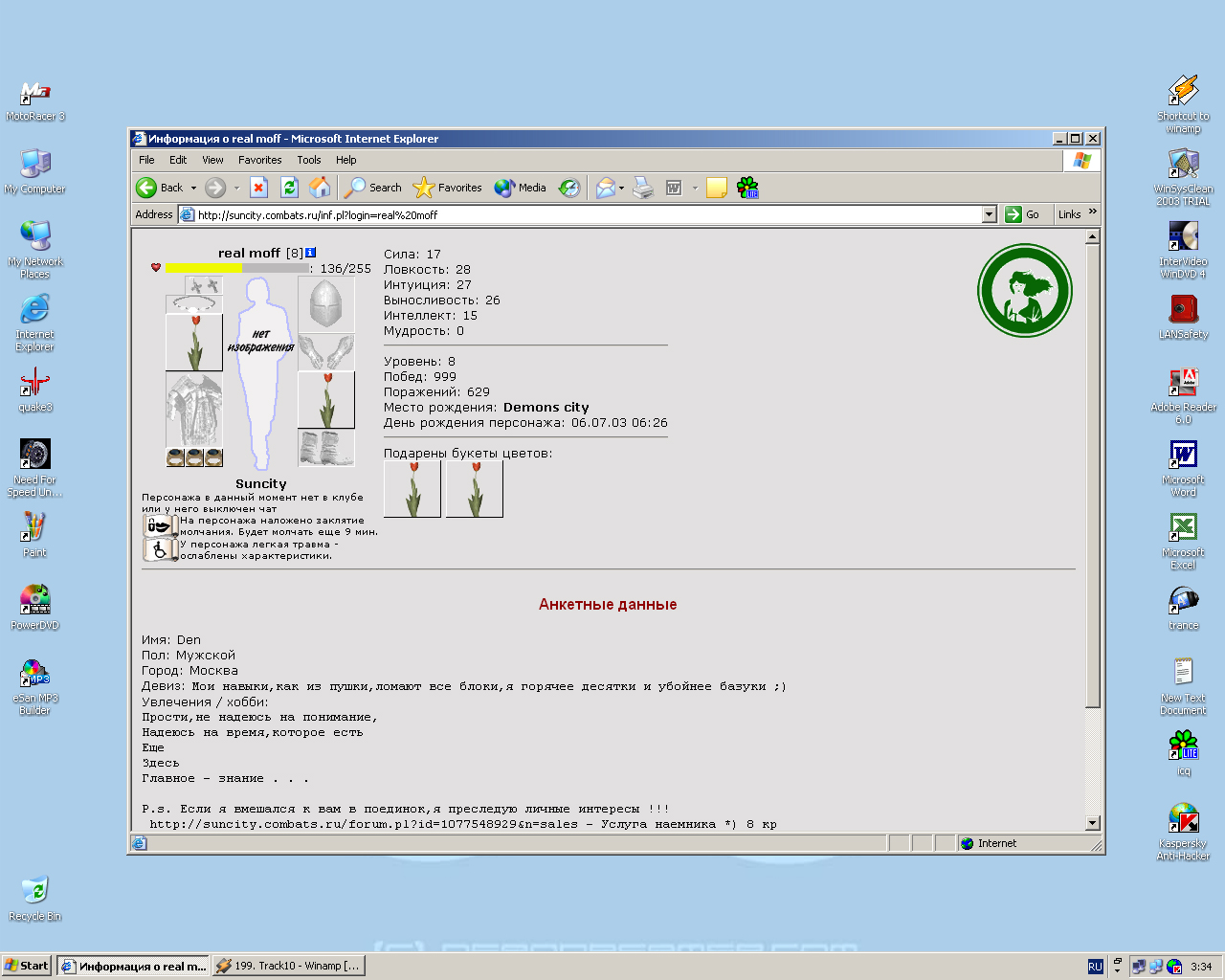Select the quake3 desktop icon
The image size is (1225, 980).
click(35, 390)
